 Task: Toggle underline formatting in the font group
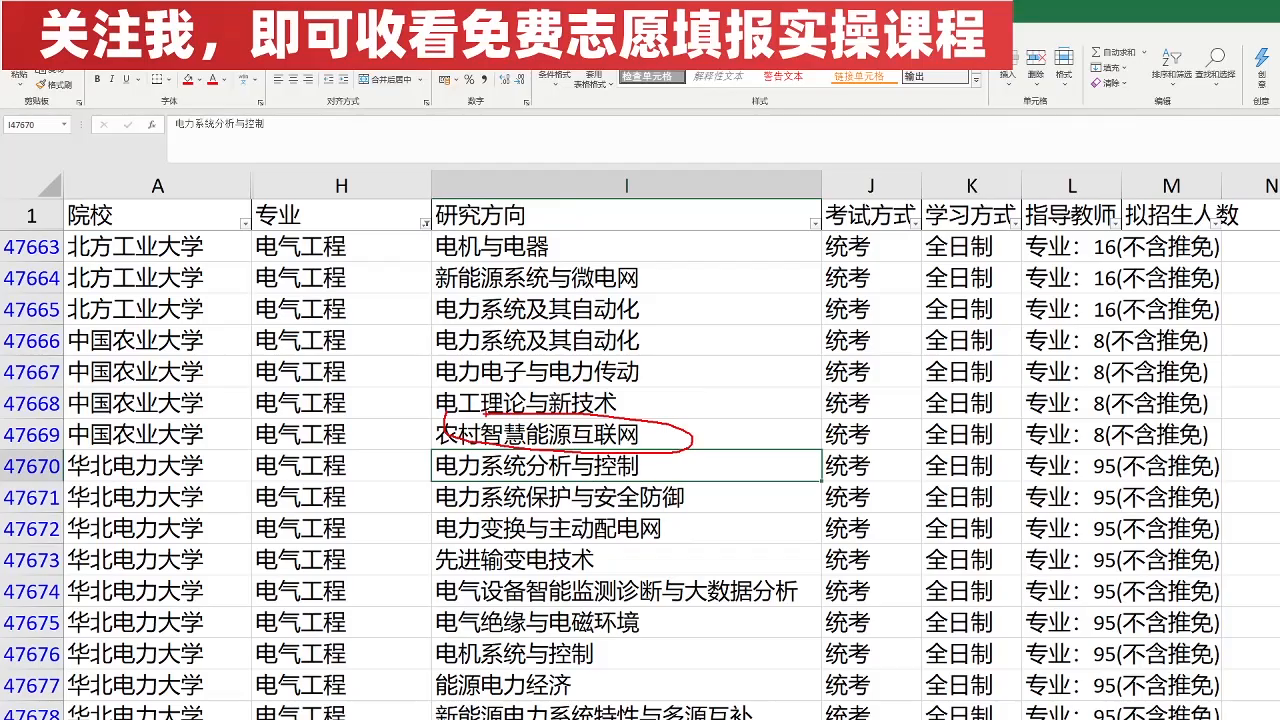point(126,79)
